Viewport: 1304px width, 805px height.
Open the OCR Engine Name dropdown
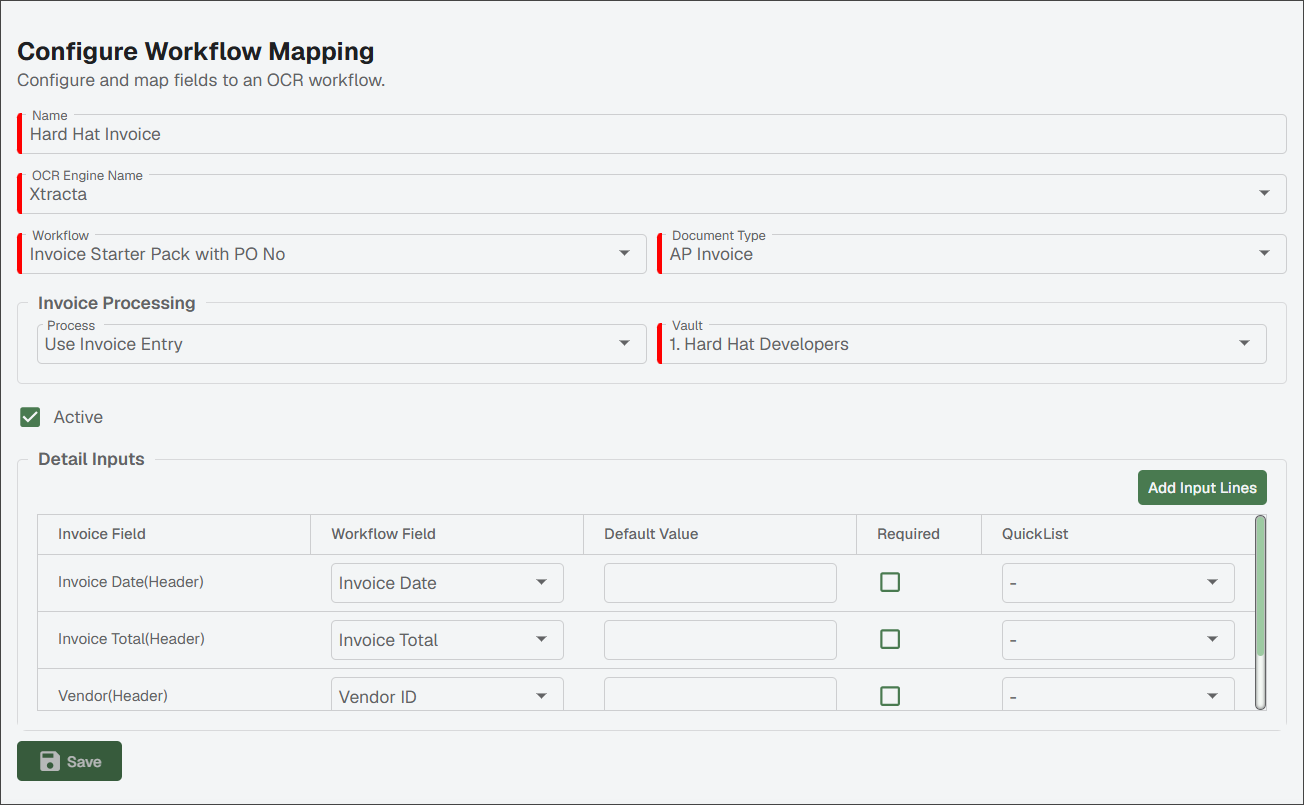point(652,194)
